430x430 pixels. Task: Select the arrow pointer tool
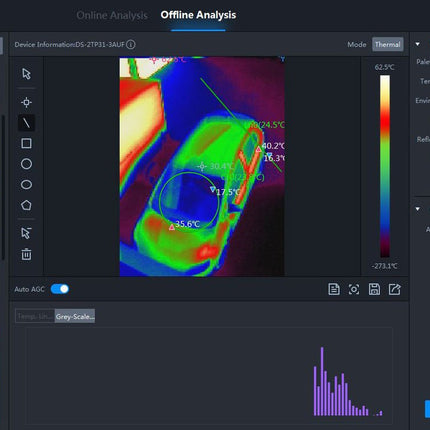pos(26,74)
